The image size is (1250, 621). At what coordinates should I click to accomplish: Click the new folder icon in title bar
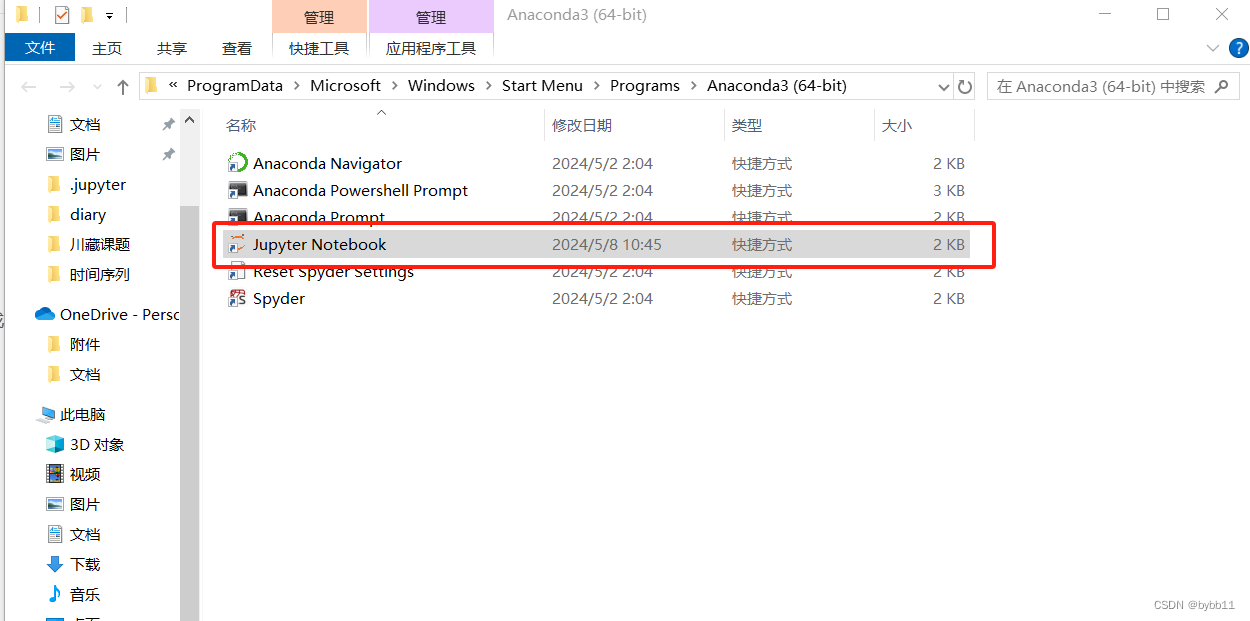(87, 15)
